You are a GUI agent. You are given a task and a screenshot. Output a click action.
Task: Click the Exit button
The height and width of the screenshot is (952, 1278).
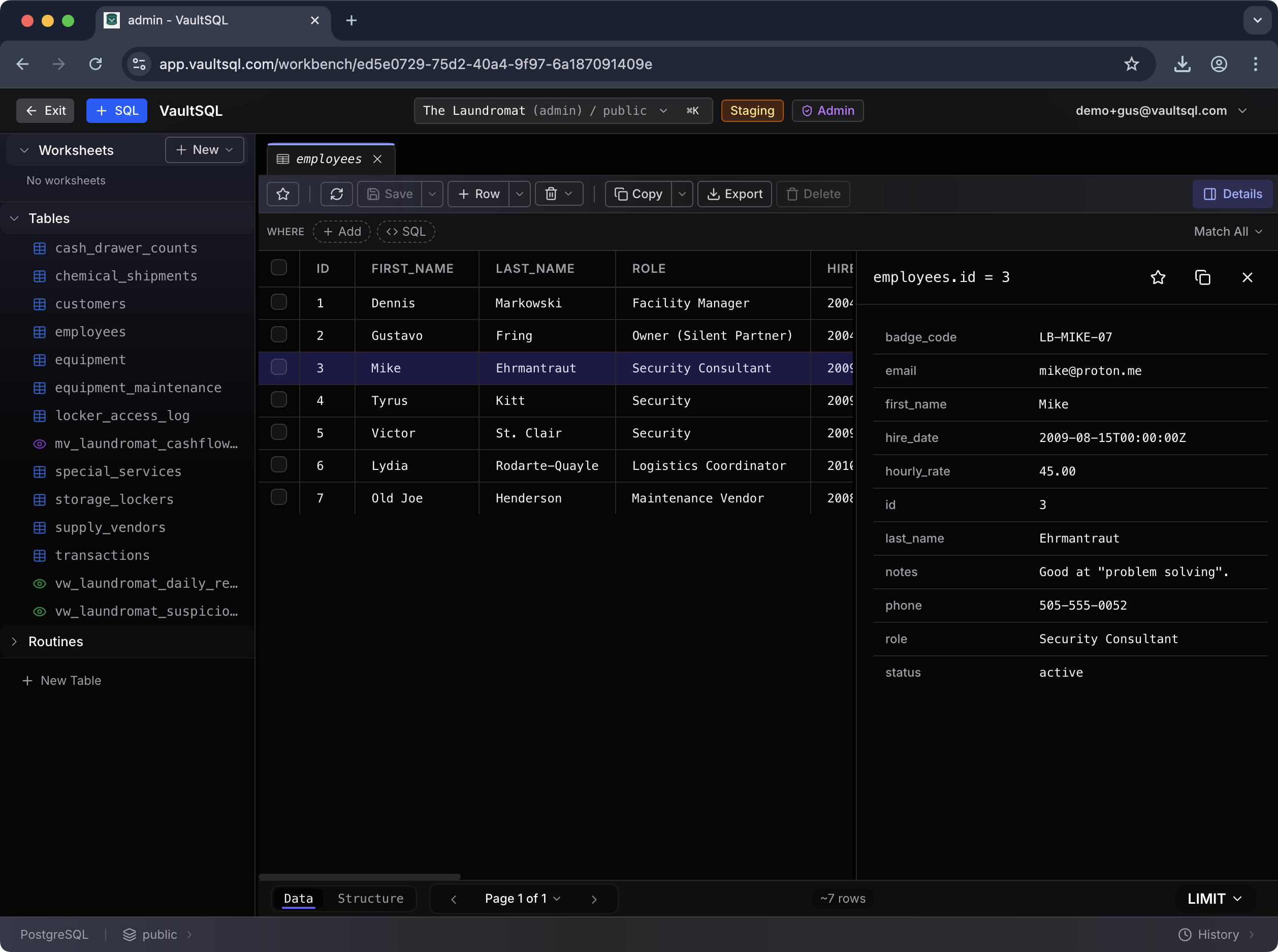(x=45, y=111)
